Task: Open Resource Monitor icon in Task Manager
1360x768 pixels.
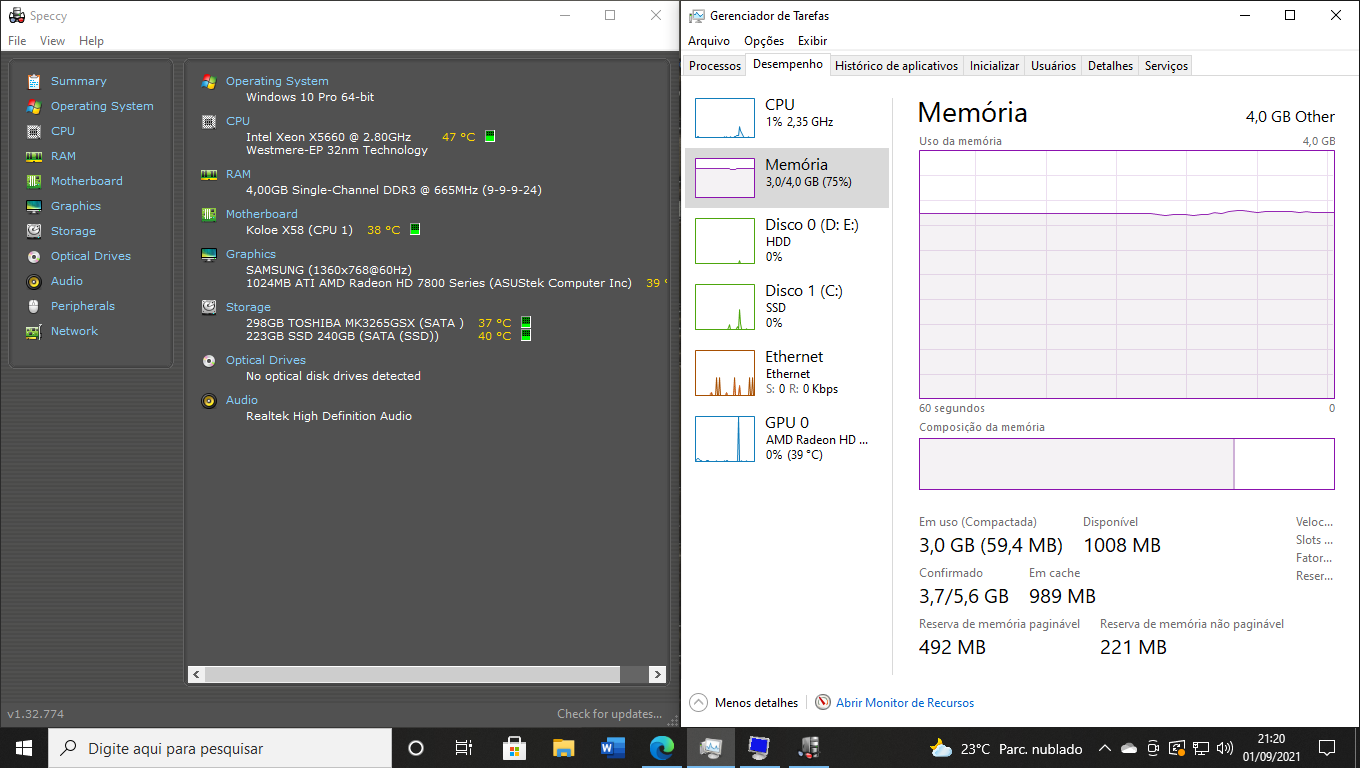Action: point(823,703)
